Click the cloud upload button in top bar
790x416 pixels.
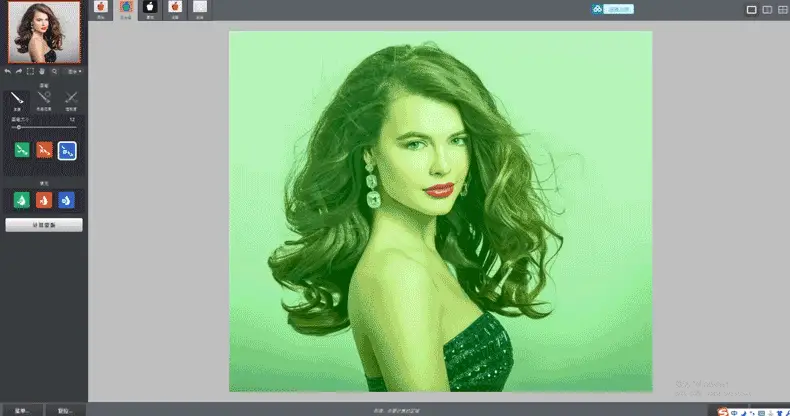pos(613,9)
